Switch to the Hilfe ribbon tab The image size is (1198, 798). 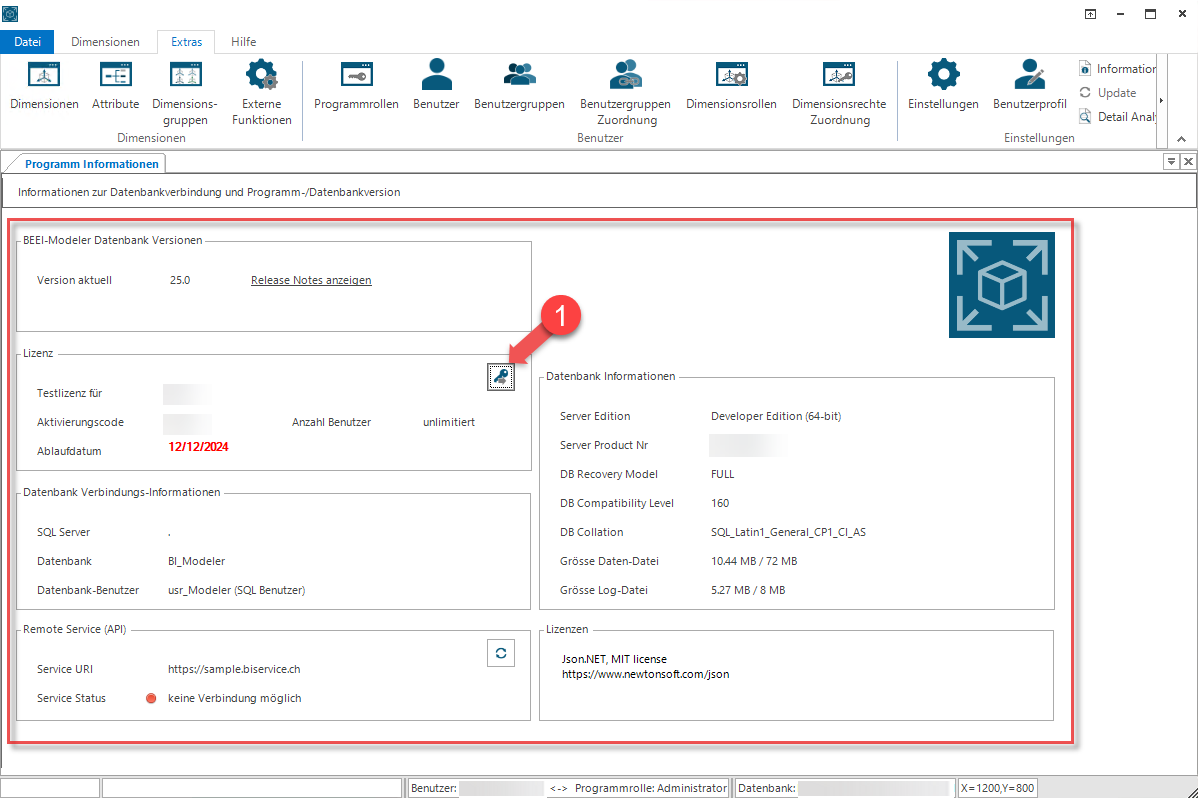[244, 42]
